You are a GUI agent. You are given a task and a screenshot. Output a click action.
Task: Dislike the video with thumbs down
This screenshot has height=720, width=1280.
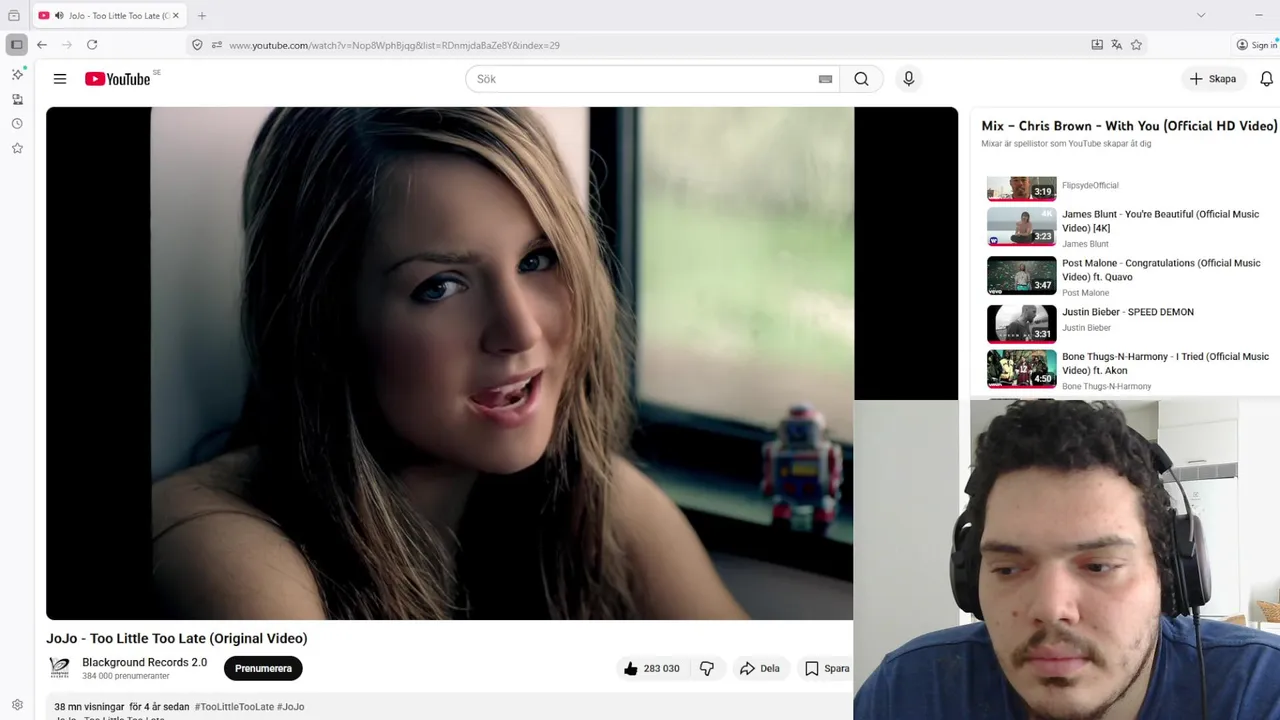click(707, 668)
